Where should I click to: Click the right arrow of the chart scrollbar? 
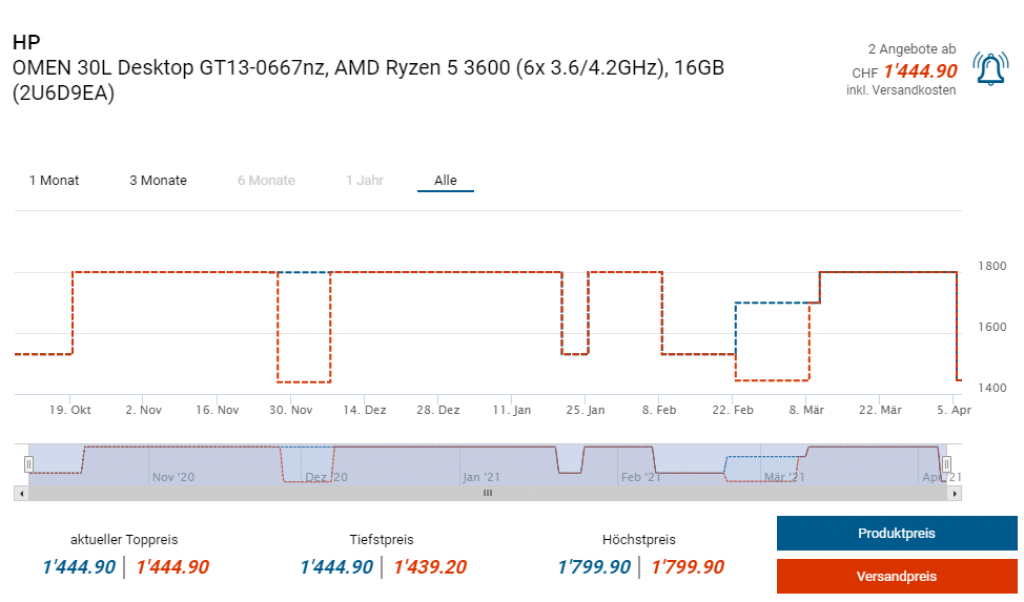point(955,493)
